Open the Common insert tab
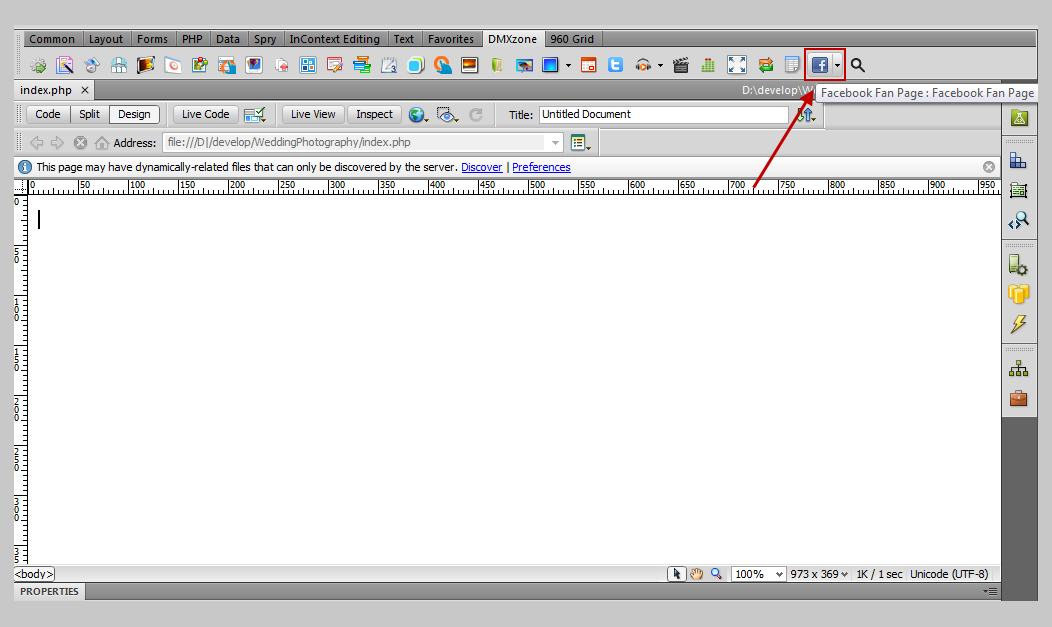1052x627 pixels. click(52, 39)
